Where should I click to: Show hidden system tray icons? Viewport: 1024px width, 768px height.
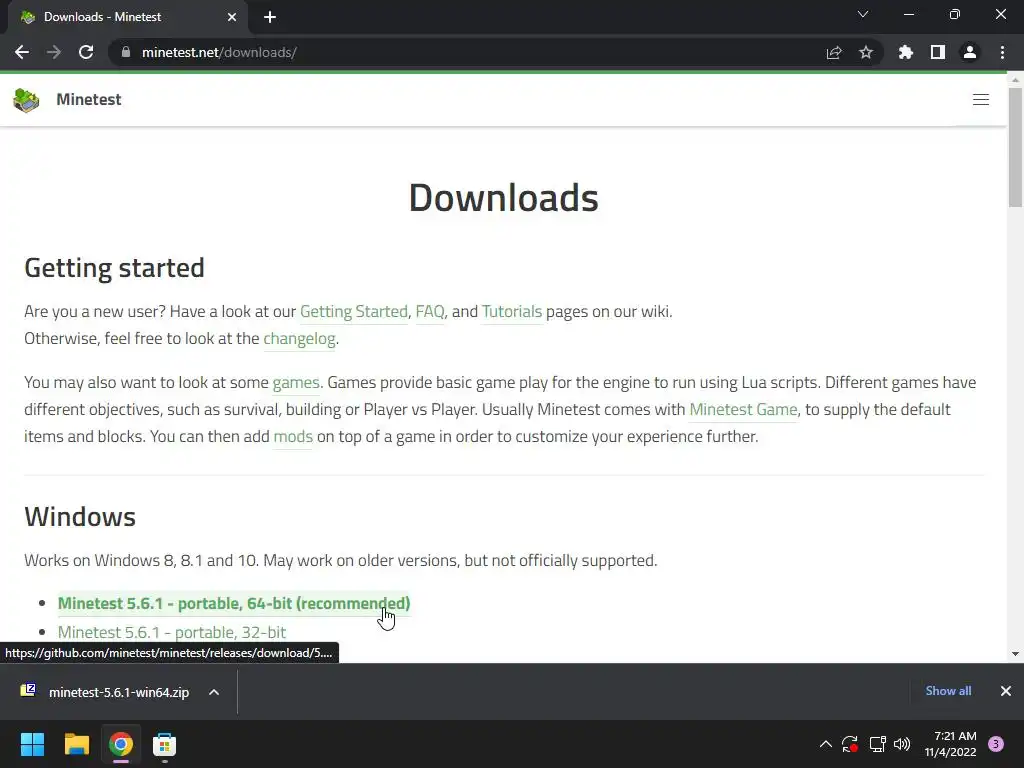pyautogui.click(x=825, y=744)
